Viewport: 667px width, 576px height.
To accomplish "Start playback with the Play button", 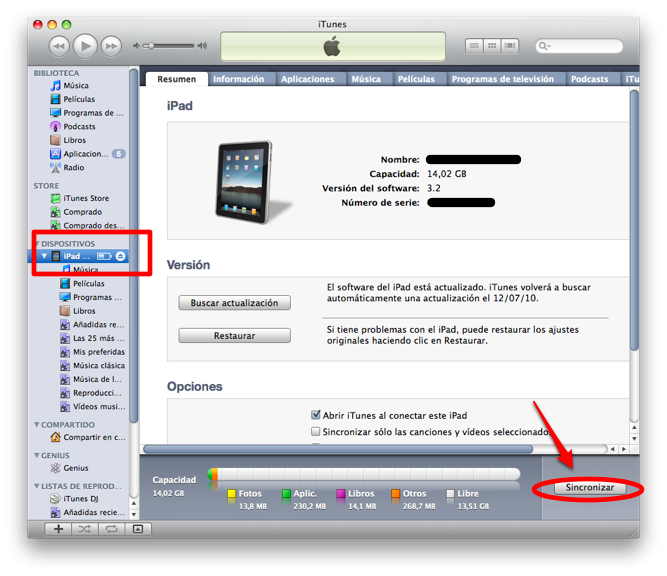I will [x=86, y=46].
